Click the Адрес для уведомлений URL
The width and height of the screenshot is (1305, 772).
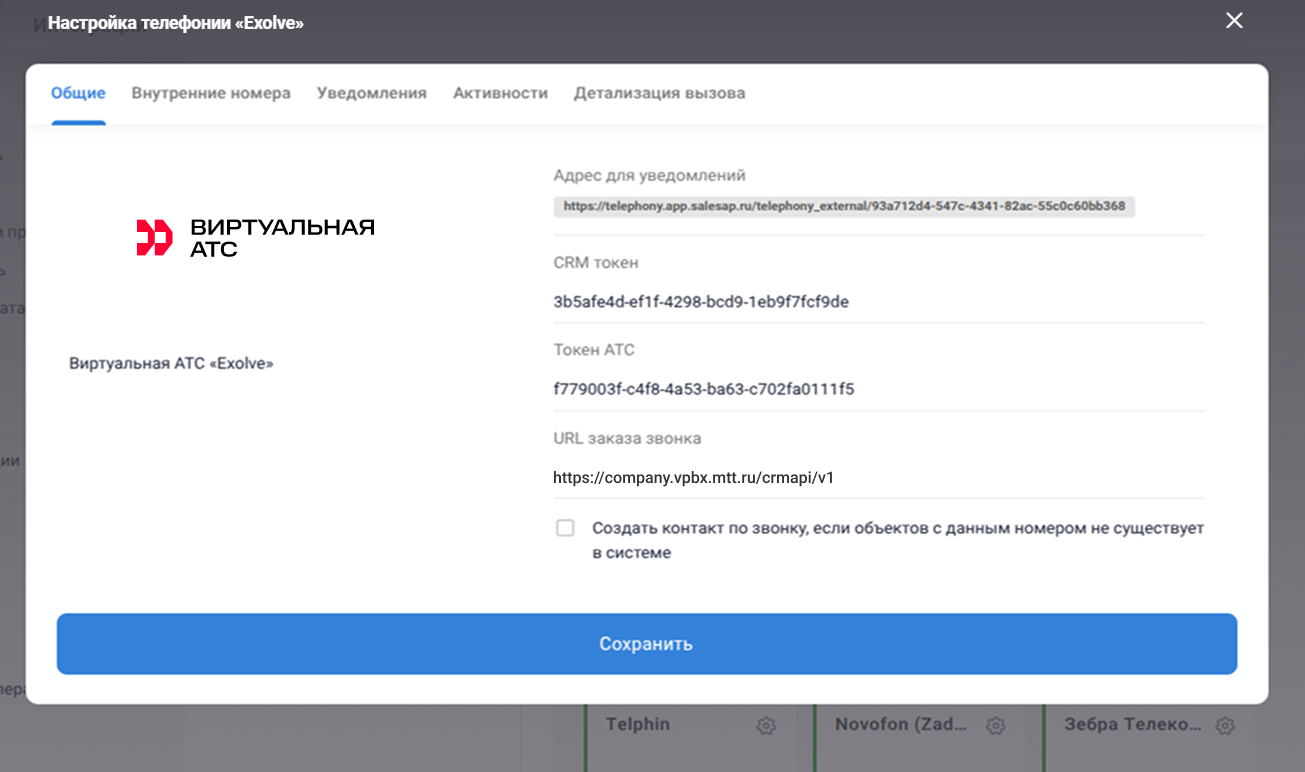coord(844,206)
